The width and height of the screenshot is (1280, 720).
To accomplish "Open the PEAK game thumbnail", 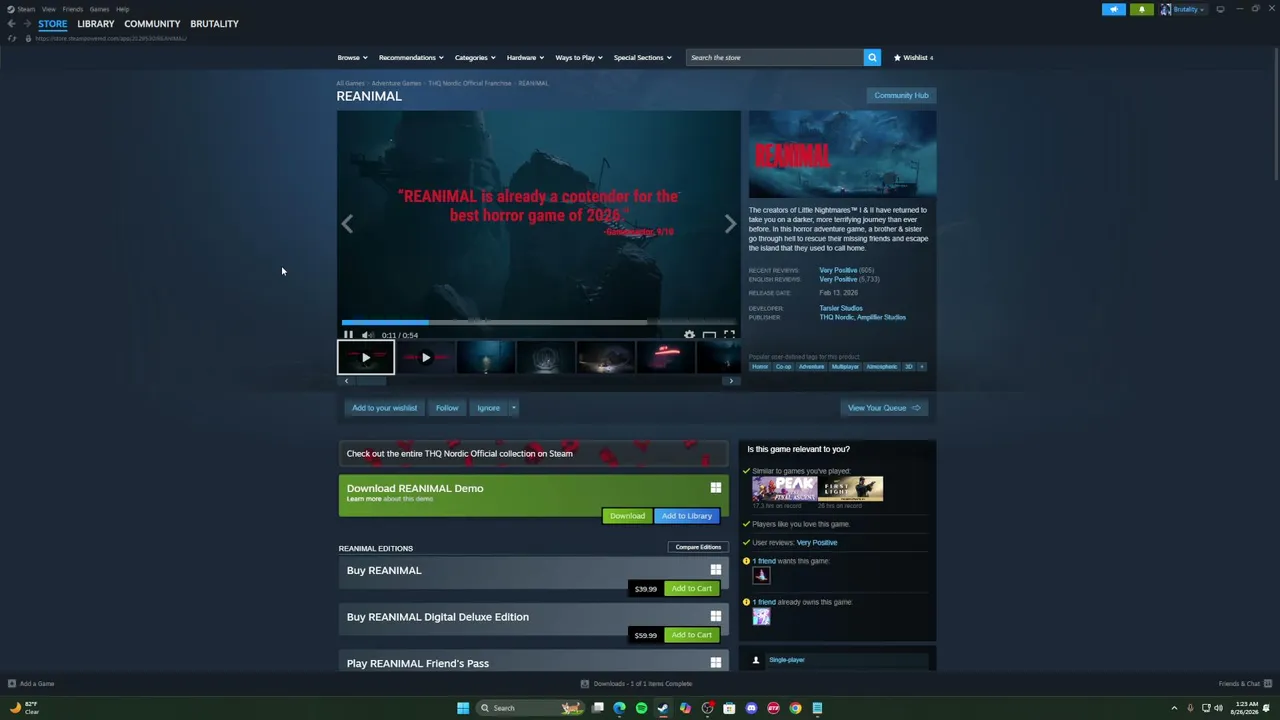I will coord(785,488).
